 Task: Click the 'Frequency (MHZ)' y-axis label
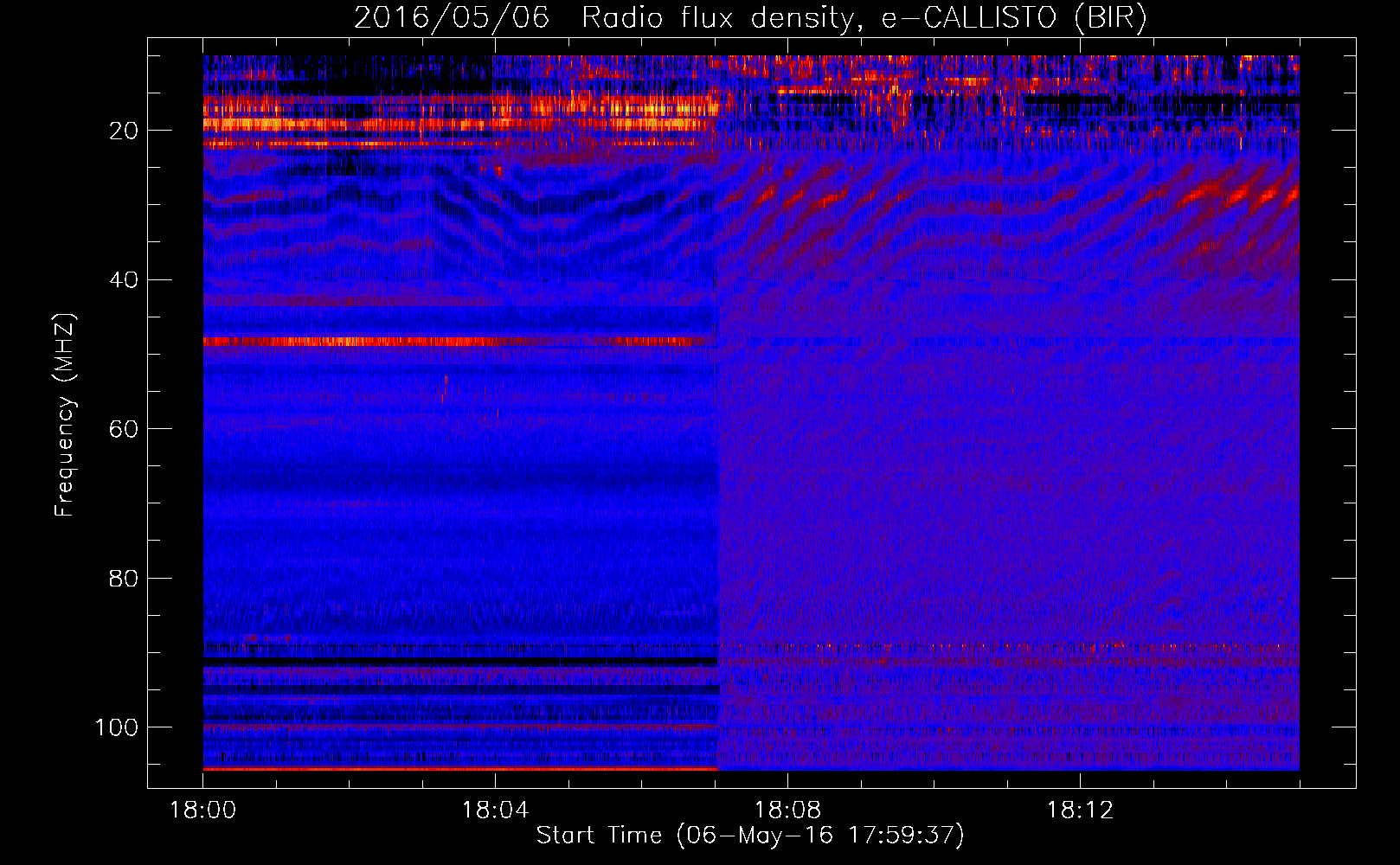tap(65, 415)
